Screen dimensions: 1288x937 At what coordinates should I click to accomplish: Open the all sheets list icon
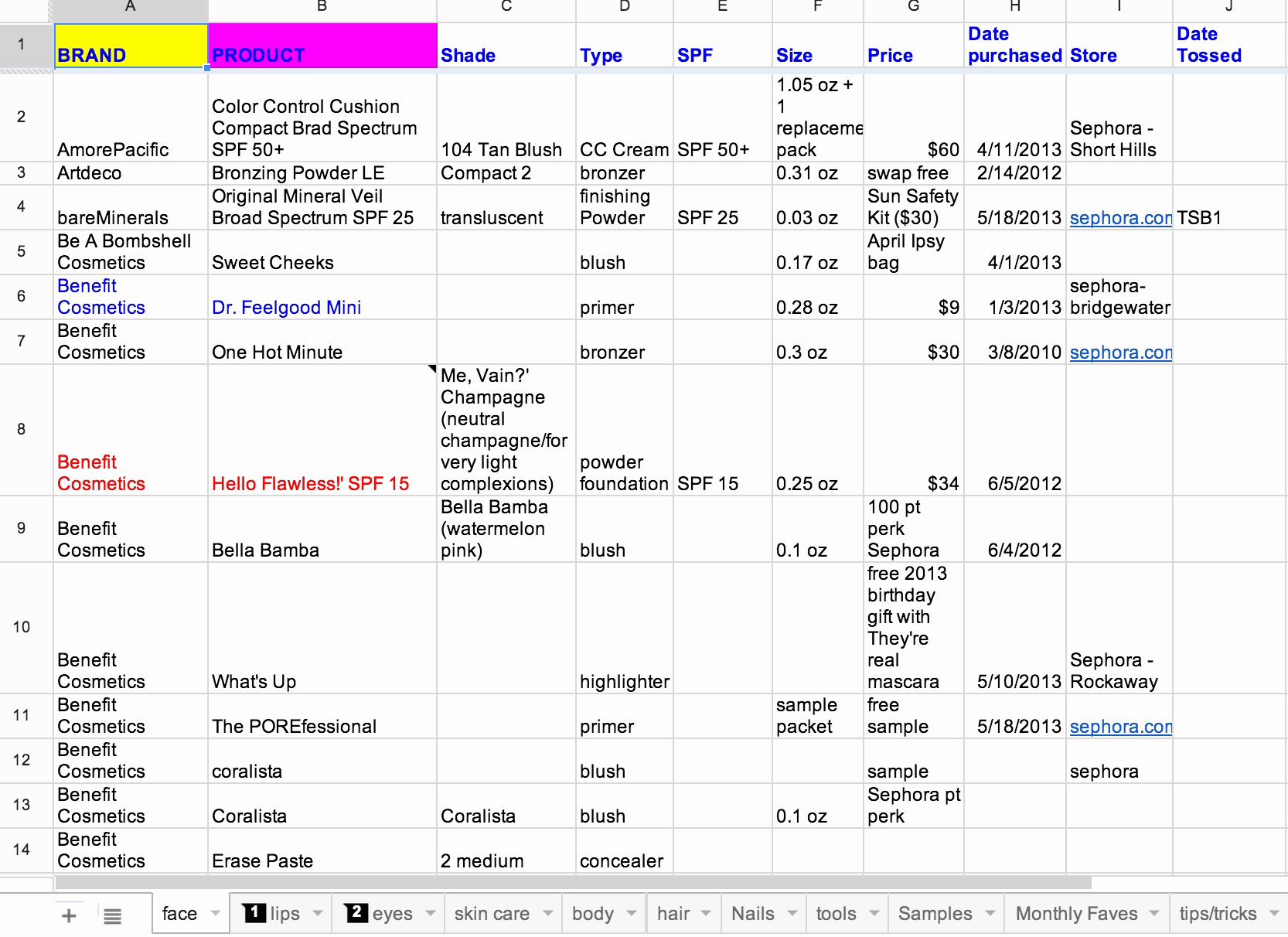(113, 916)
